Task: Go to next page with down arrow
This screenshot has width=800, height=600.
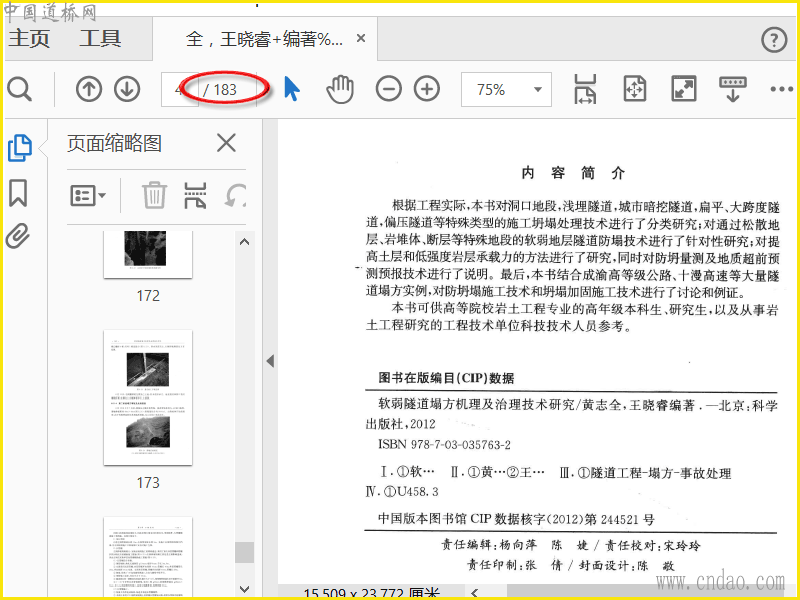Action: coord(127,89)
